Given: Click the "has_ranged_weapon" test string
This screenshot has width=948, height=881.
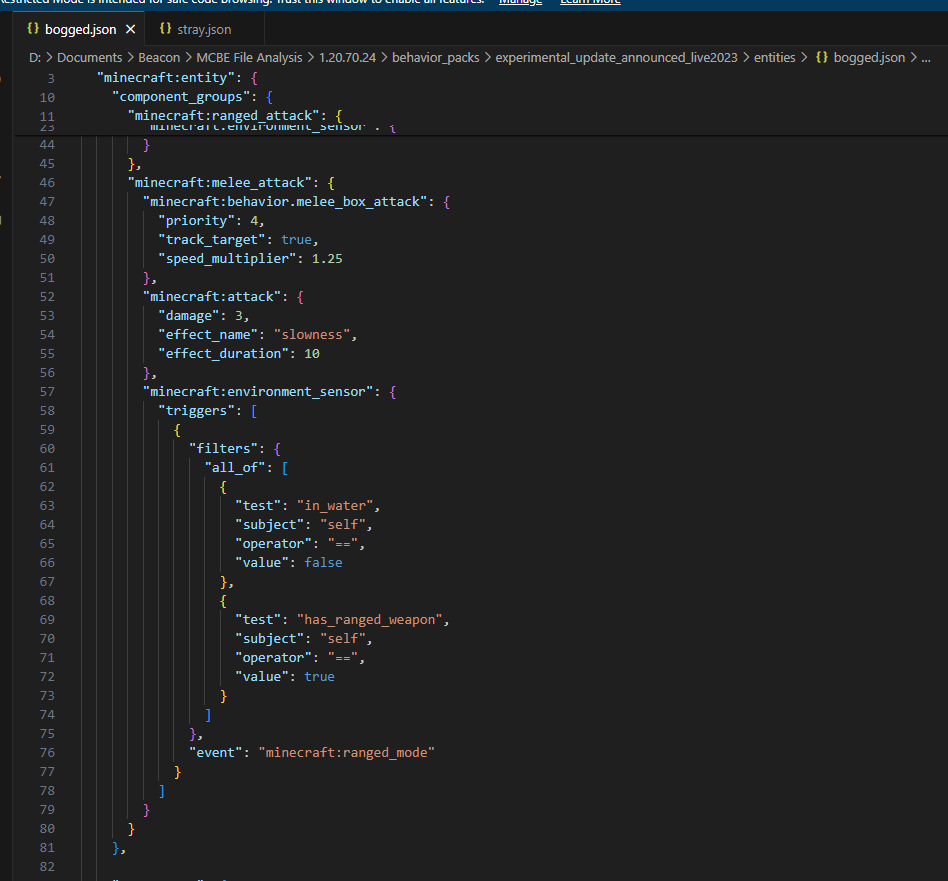Looking at the screenshot, I should click(372, 619).
